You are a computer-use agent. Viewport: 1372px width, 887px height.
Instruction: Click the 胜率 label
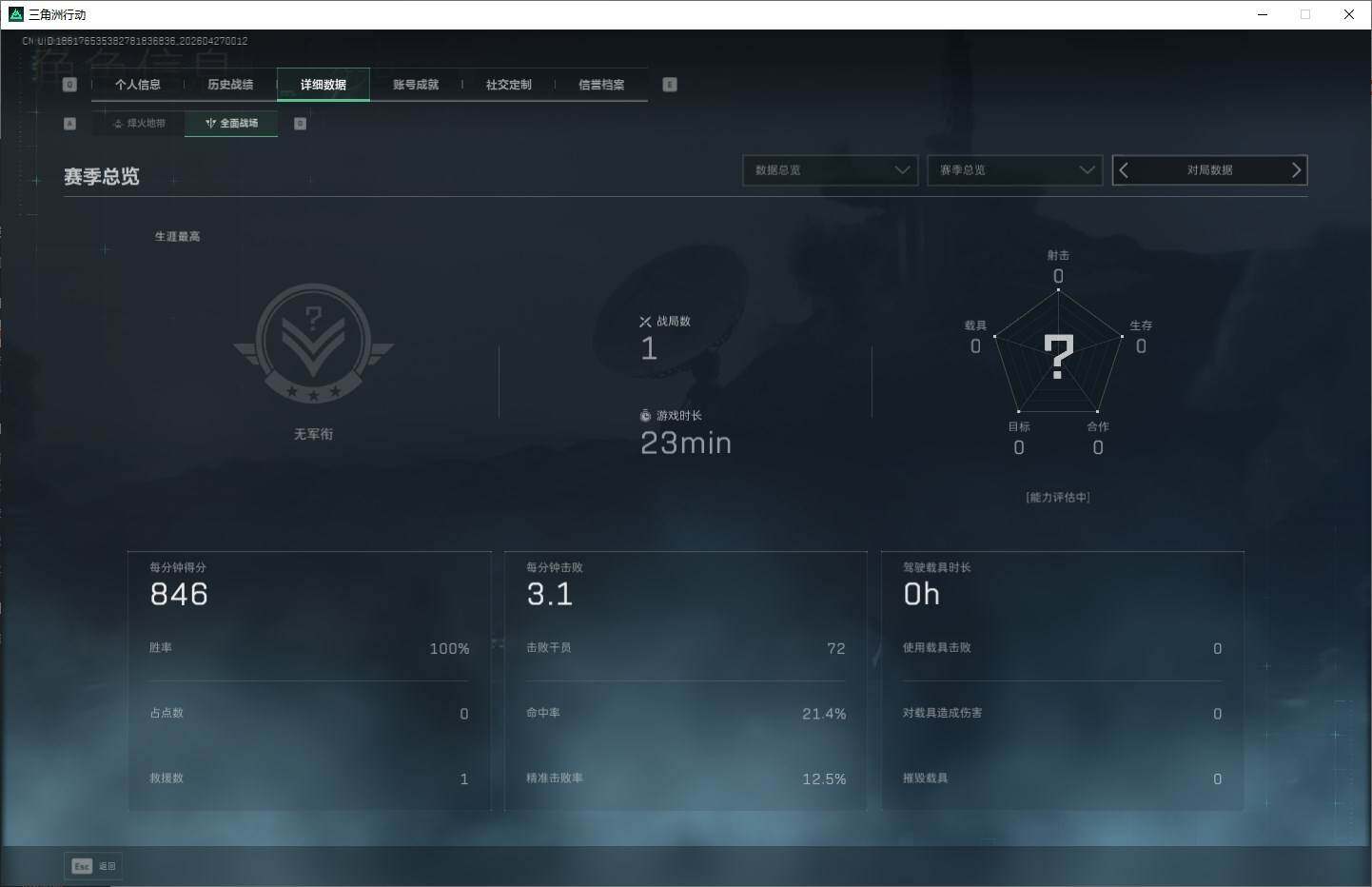point(161,648)
